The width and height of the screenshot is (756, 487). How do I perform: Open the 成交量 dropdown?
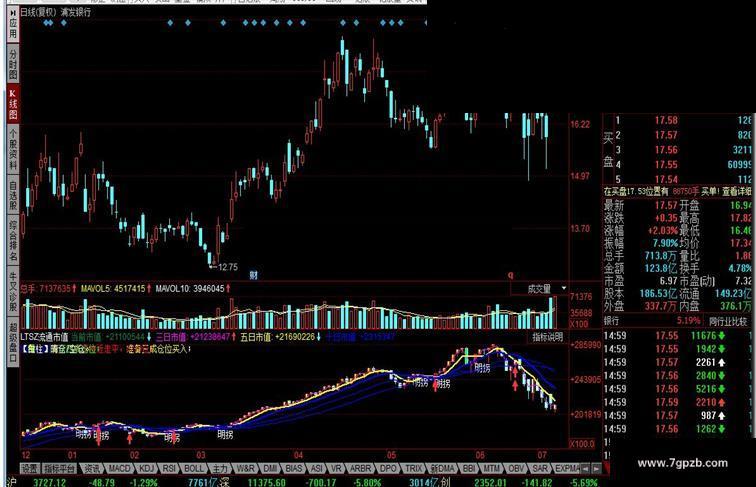tap(539, 288)
